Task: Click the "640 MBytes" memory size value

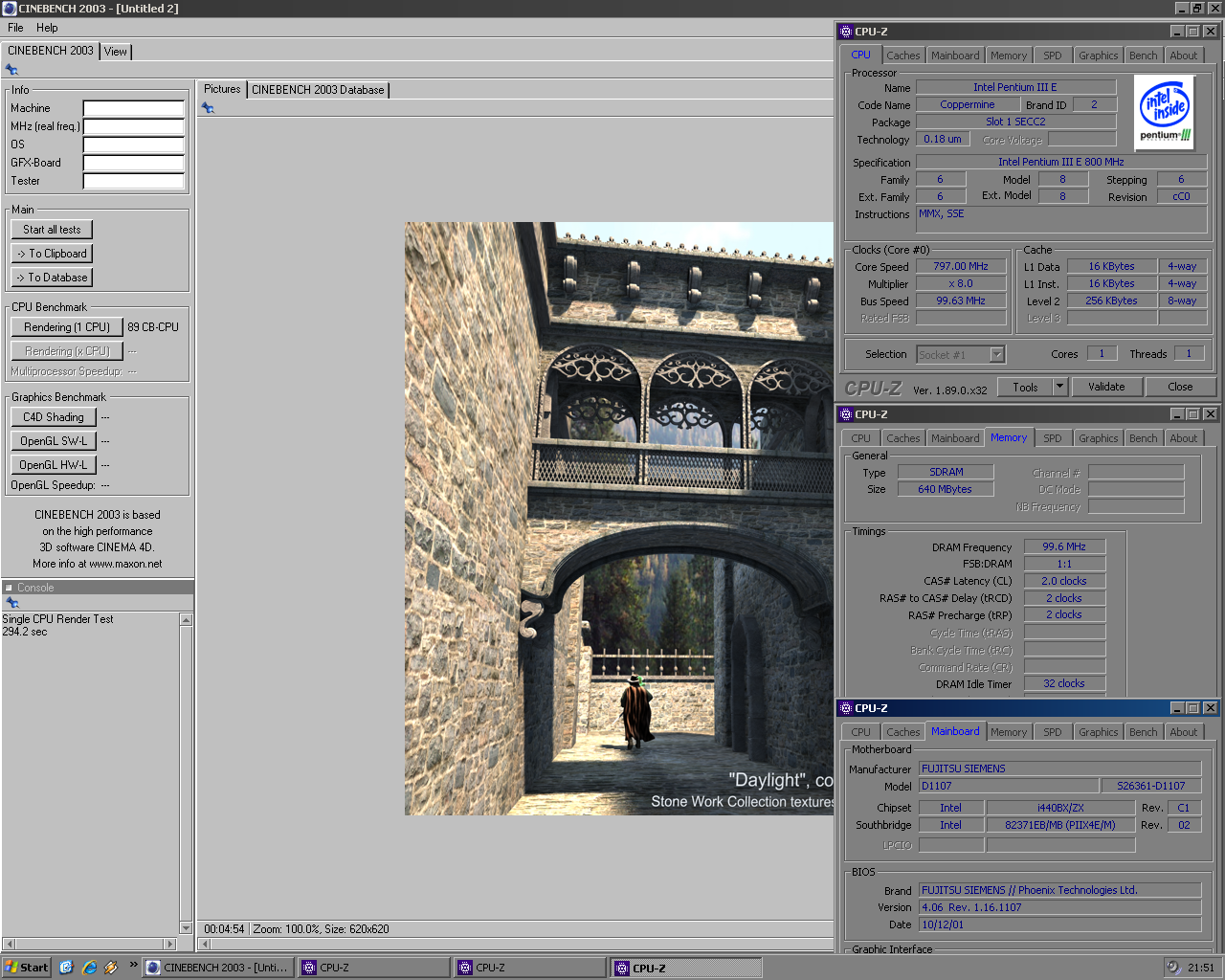Action: 945,489
